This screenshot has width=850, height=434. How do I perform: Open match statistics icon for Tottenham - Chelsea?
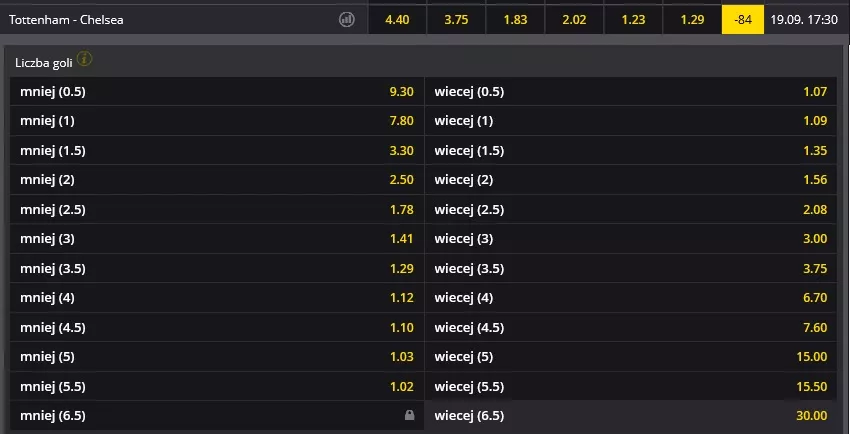coord(346,20)
